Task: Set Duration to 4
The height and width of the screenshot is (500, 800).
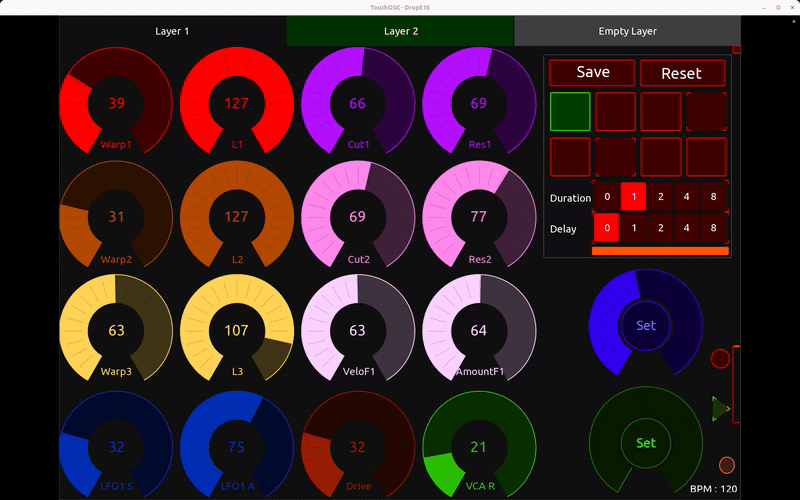Action: pyautogui.click(x=687, y=196)
